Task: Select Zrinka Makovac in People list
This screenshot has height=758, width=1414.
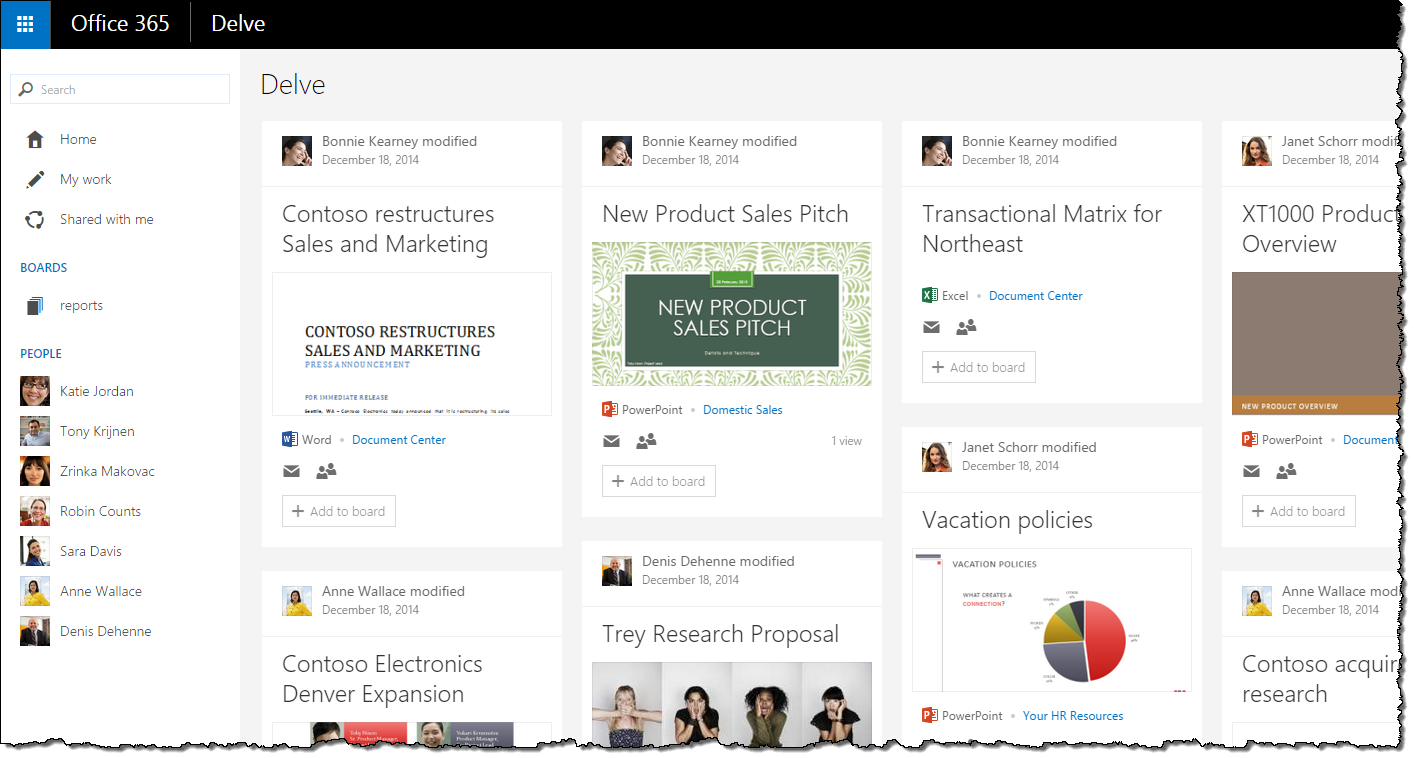Action: (x=107, y=471)
